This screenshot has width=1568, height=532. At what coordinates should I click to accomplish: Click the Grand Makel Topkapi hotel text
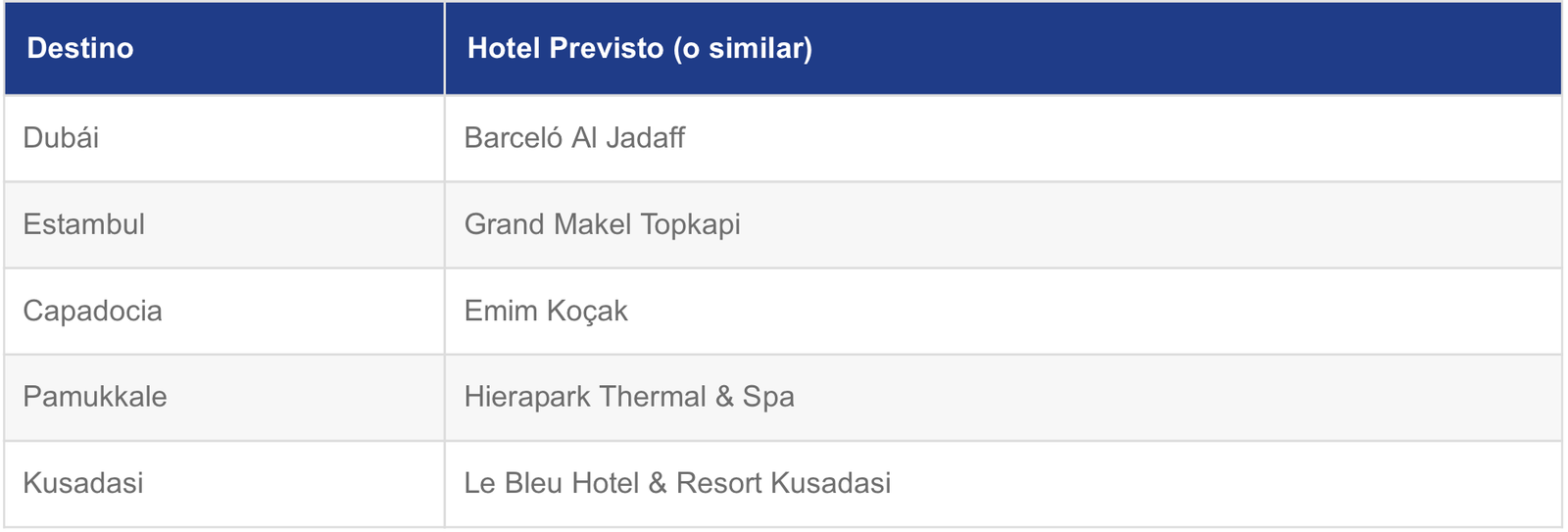tap(602, 224)
